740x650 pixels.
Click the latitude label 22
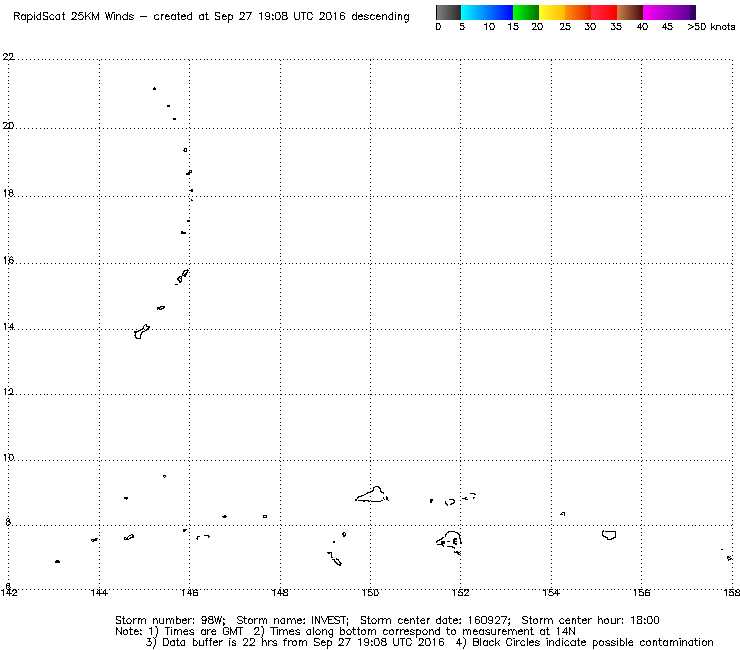click(x=8, y=57)
